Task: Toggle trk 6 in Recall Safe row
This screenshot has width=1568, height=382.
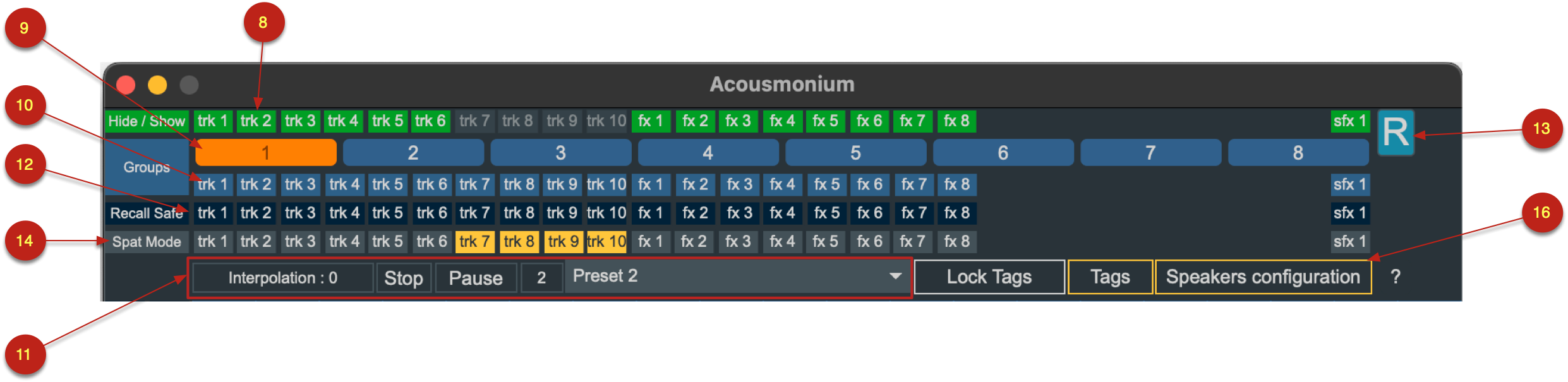Action: click(431, 213)
